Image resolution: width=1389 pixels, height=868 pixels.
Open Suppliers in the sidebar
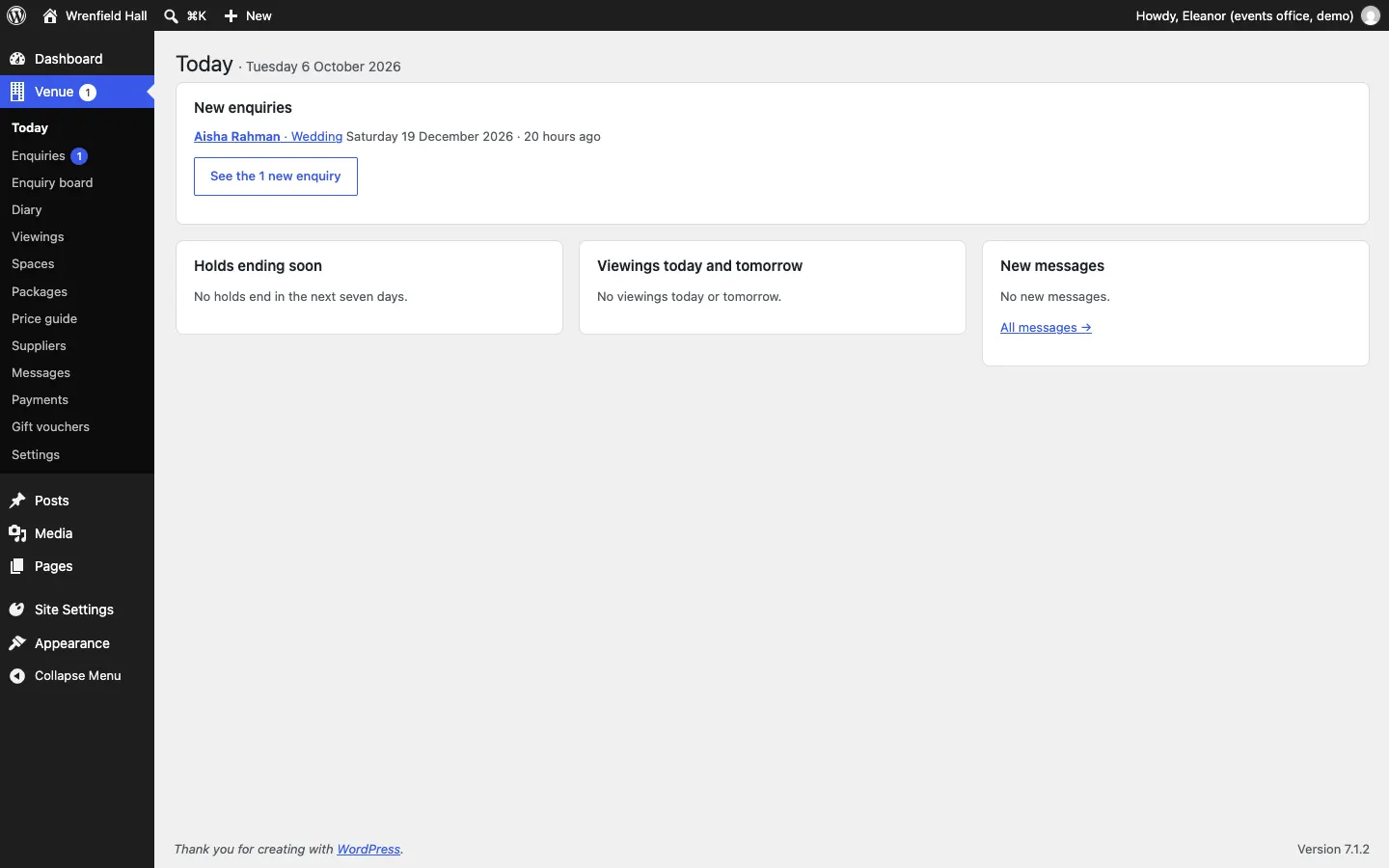click(39, 346)
